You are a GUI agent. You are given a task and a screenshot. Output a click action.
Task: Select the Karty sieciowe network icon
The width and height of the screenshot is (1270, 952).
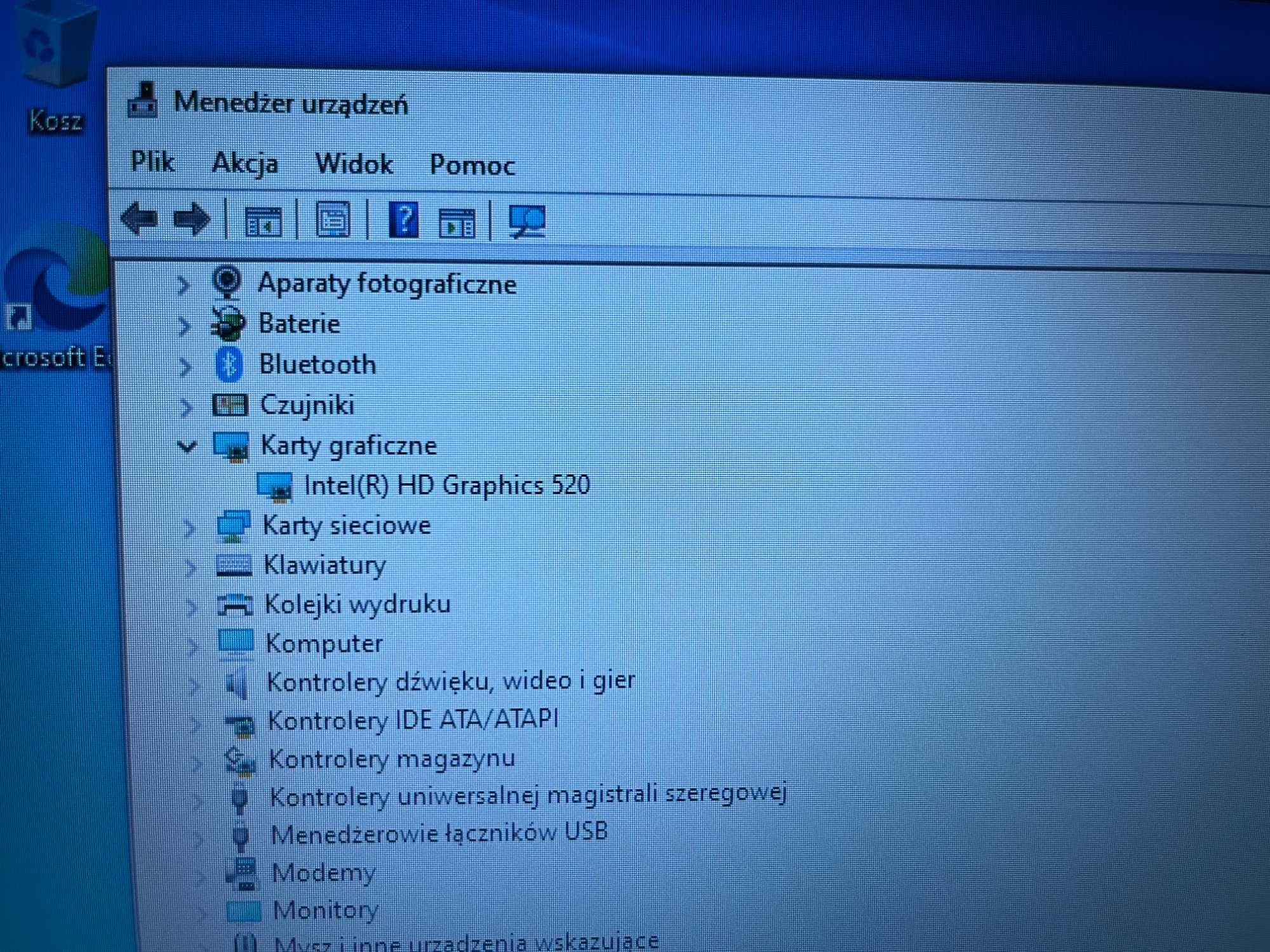[233, 526]
